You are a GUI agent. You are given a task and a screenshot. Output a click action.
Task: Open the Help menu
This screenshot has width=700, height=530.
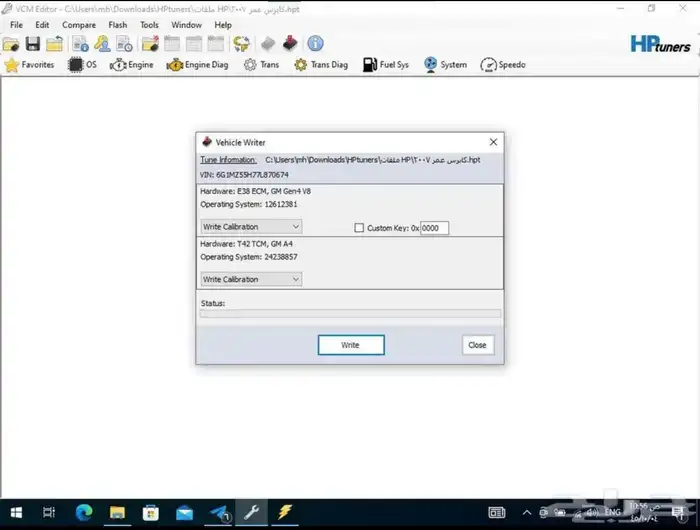coord(223,25)
